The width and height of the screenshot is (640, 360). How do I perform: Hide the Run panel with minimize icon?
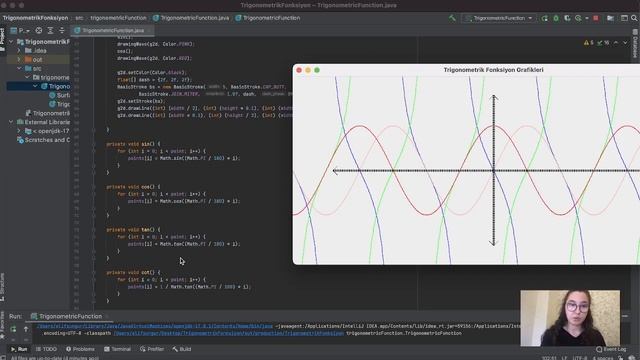[x=625, y=316]
